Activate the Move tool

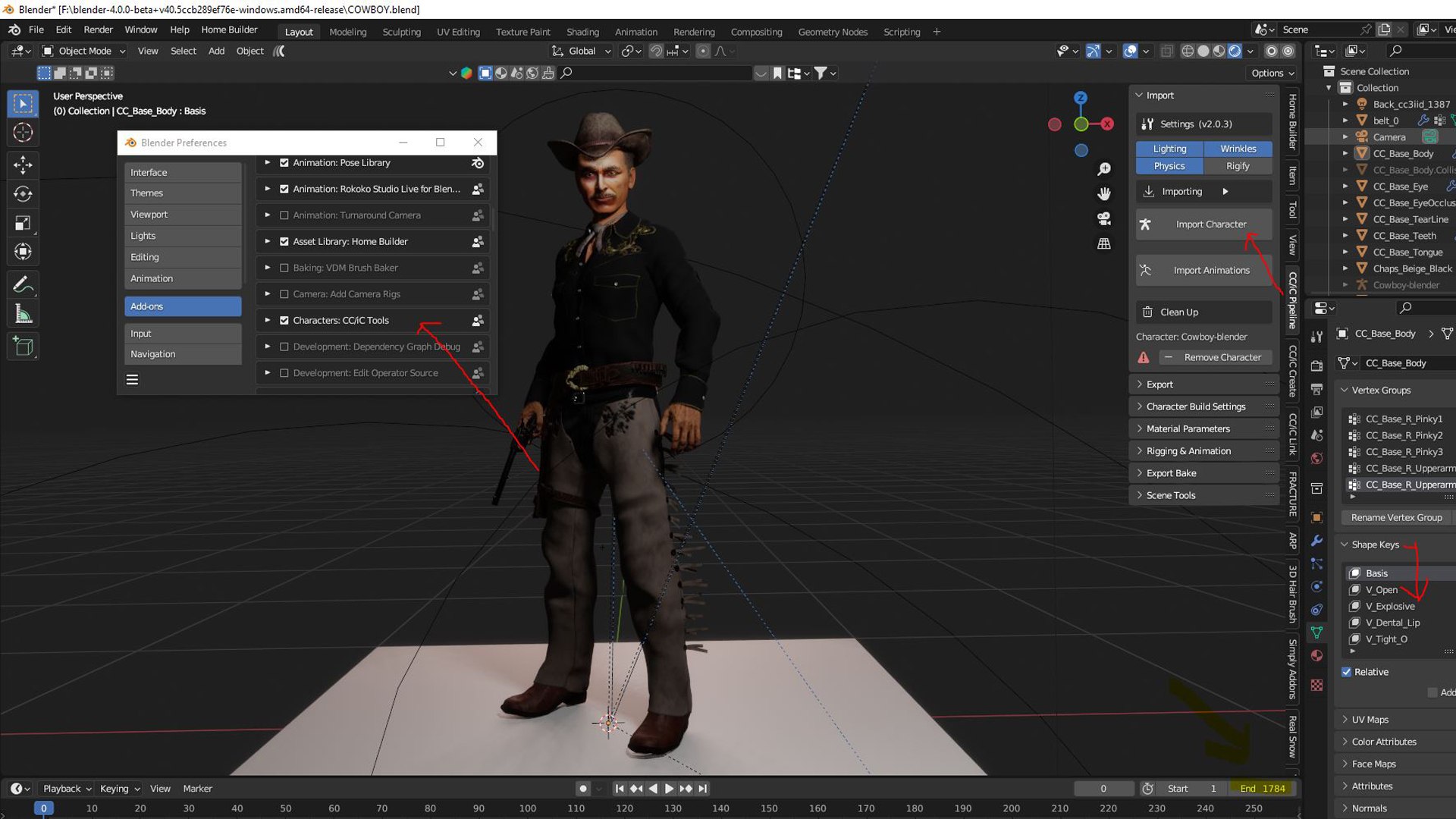23,165
